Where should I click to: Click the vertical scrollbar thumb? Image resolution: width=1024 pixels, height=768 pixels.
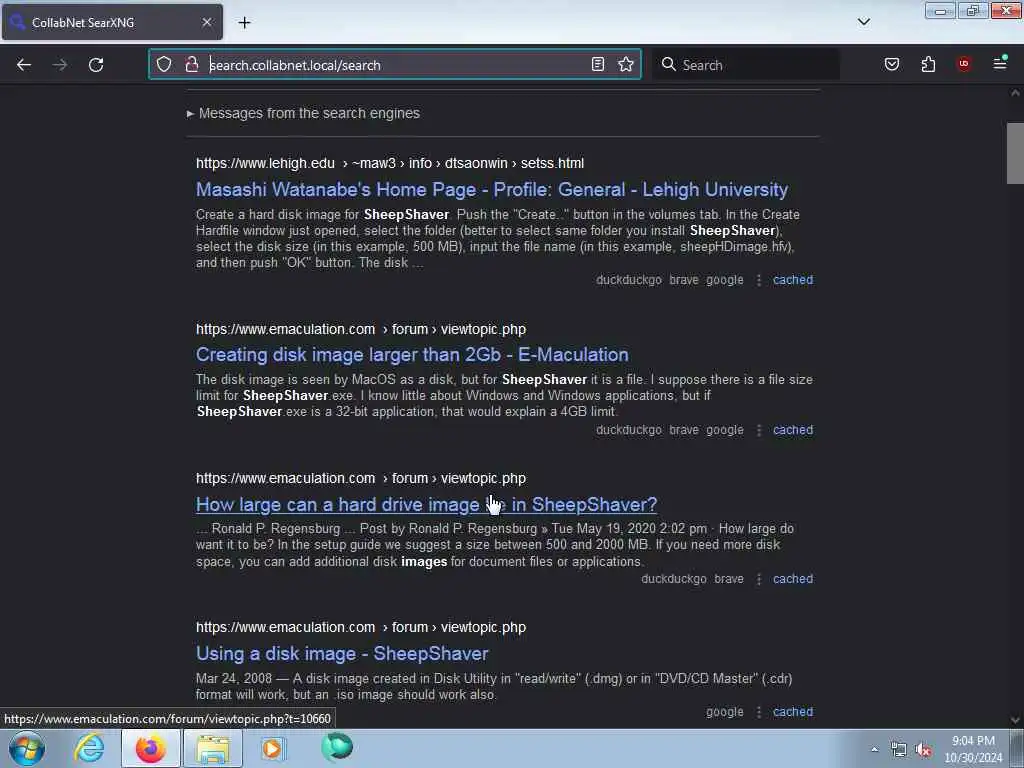tap(1015, 153)
